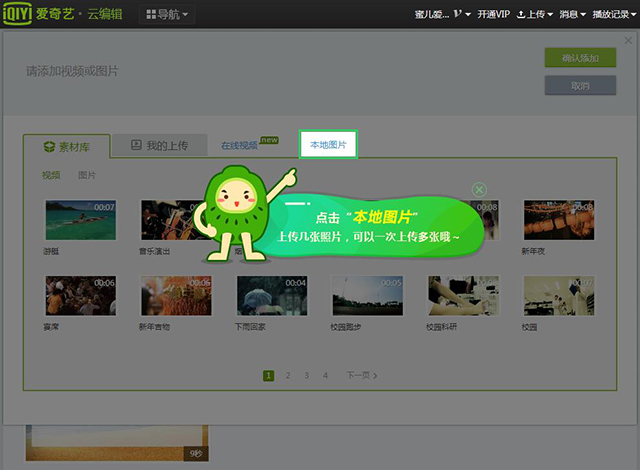Switch to the 素材库 tab
Screen dimensions: 640x470
[x=67, y=146]
